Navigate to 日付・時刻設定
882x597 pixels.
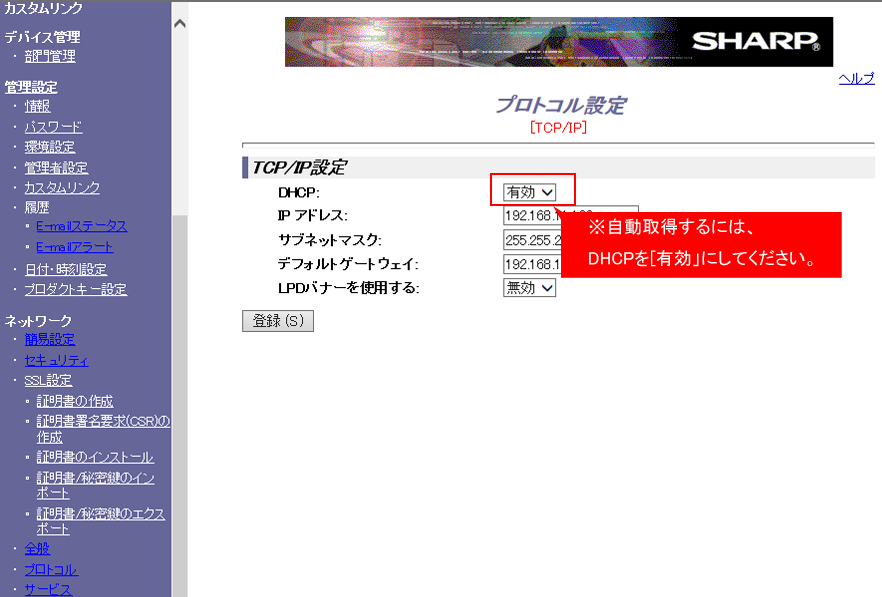pyautogui.click(x=65, y=269)
